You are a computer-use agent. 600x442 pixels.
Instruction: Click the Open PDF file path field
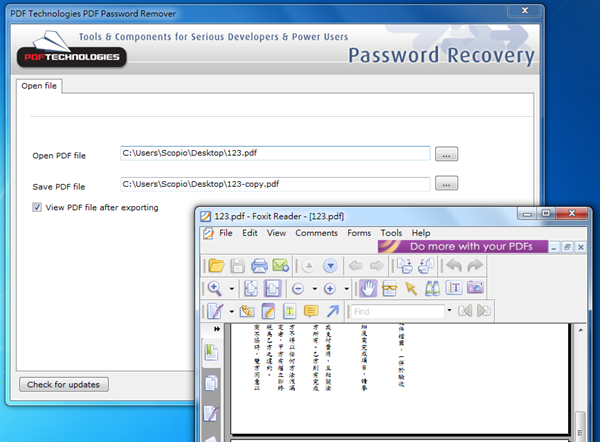[275, 153]
